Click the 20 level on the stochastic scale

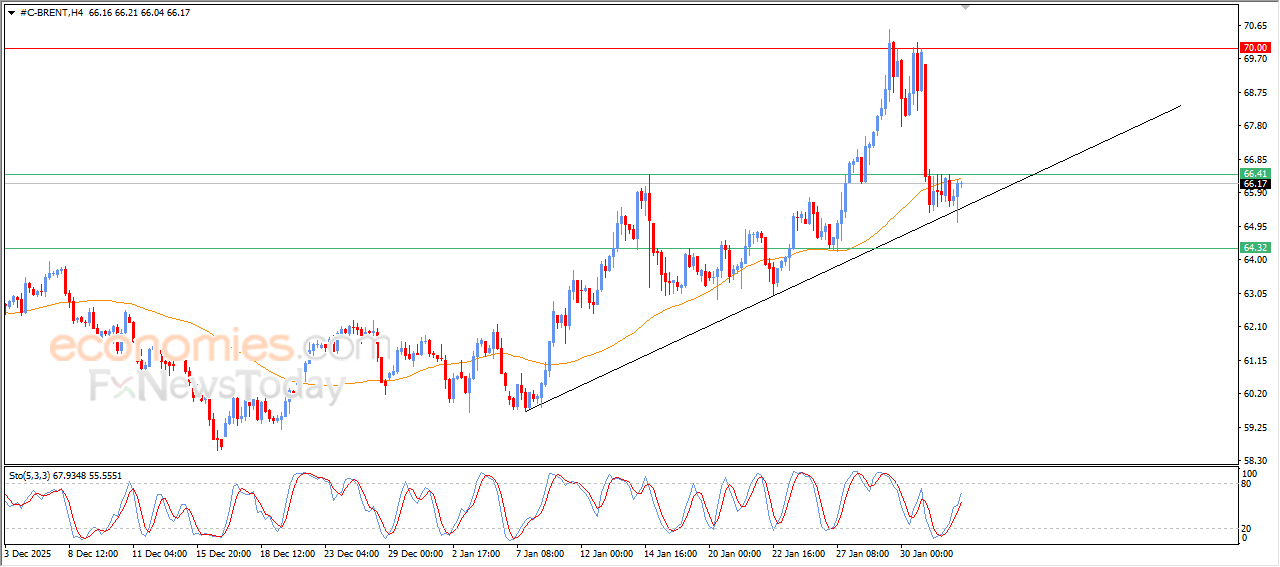click(x=1247, y=527)
